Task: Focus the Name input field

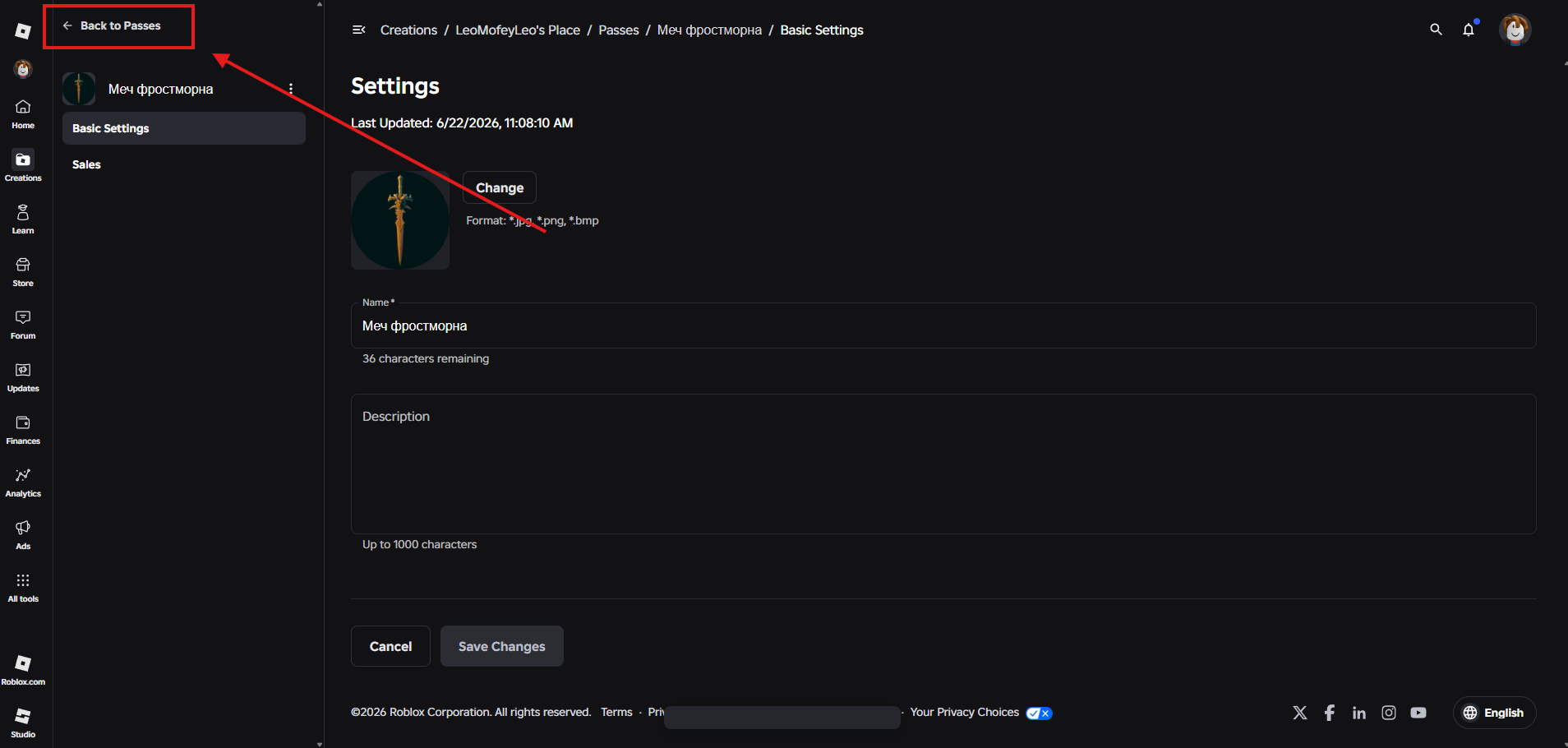Action: [x=943, y=326]
